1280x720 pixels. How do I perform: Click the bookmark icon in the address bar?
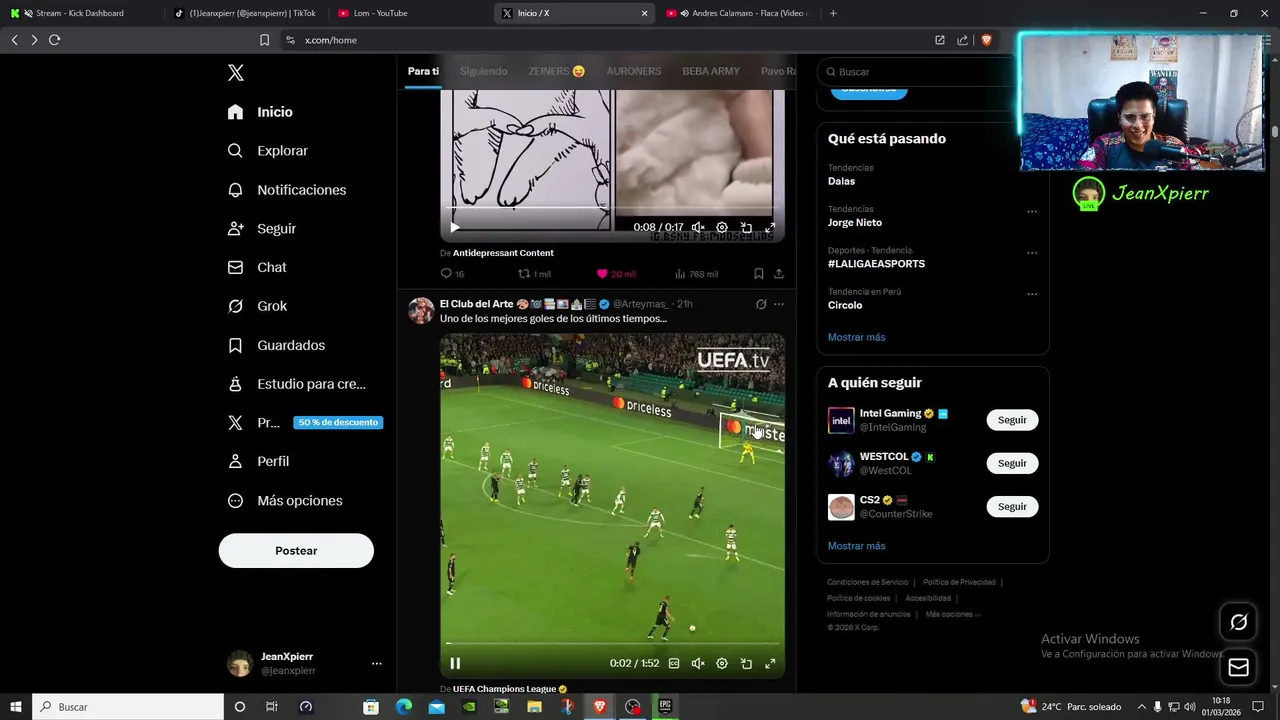coord(264,40)
